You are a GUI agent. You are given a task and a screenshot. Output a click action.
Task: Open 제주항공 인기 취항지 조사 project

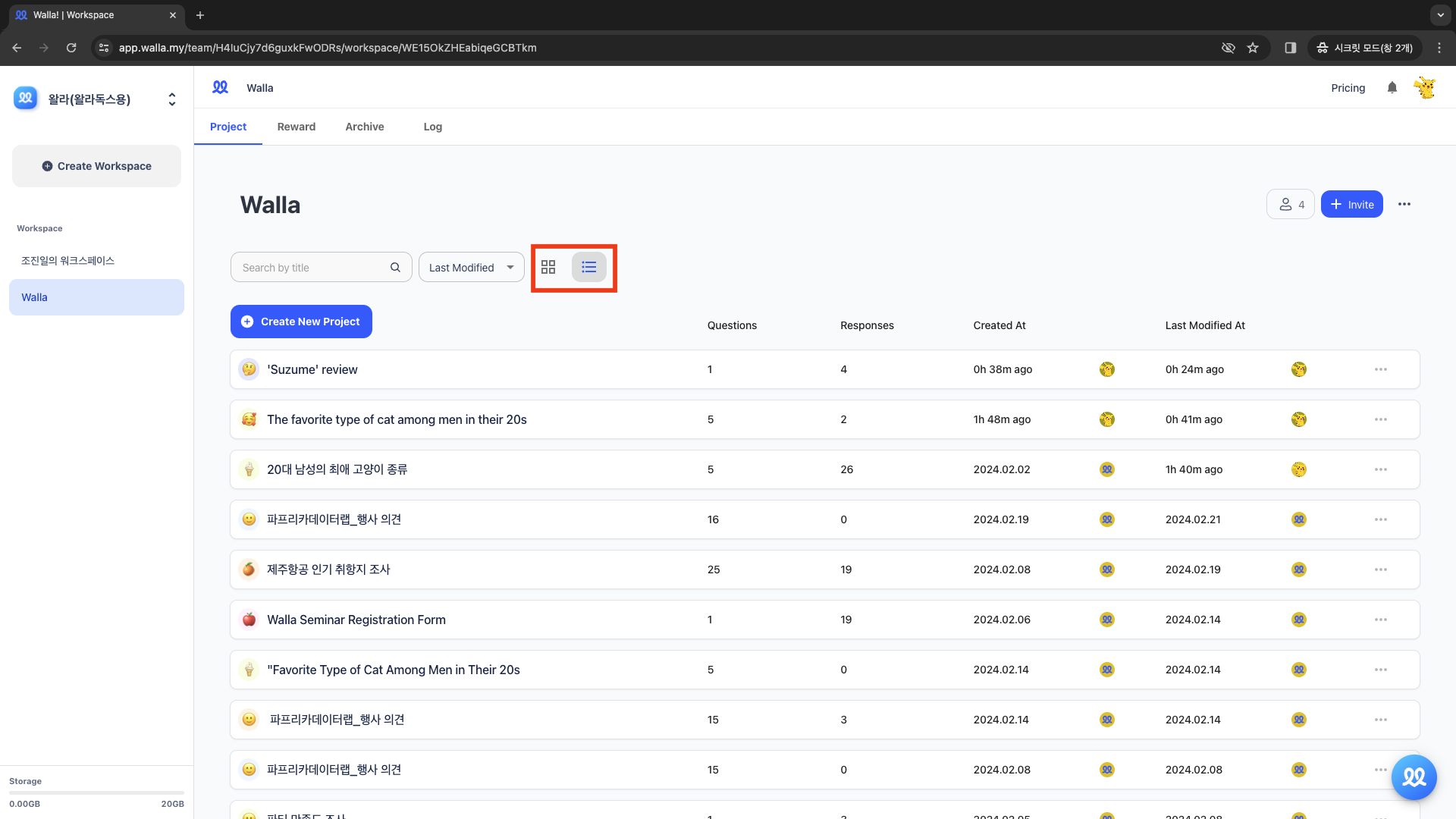point(824,570)
